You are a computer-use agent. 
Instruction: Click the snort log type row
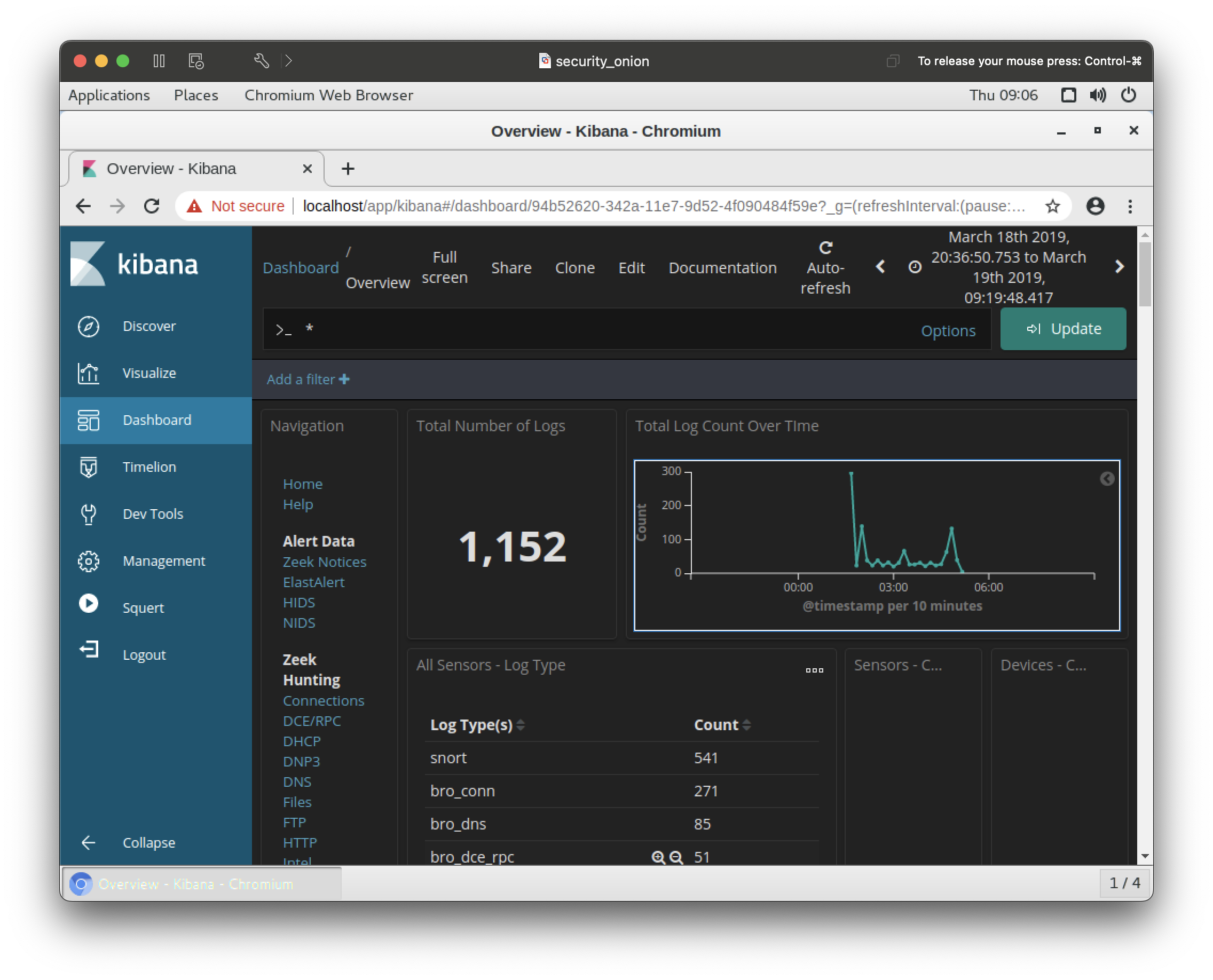point(622,758)
